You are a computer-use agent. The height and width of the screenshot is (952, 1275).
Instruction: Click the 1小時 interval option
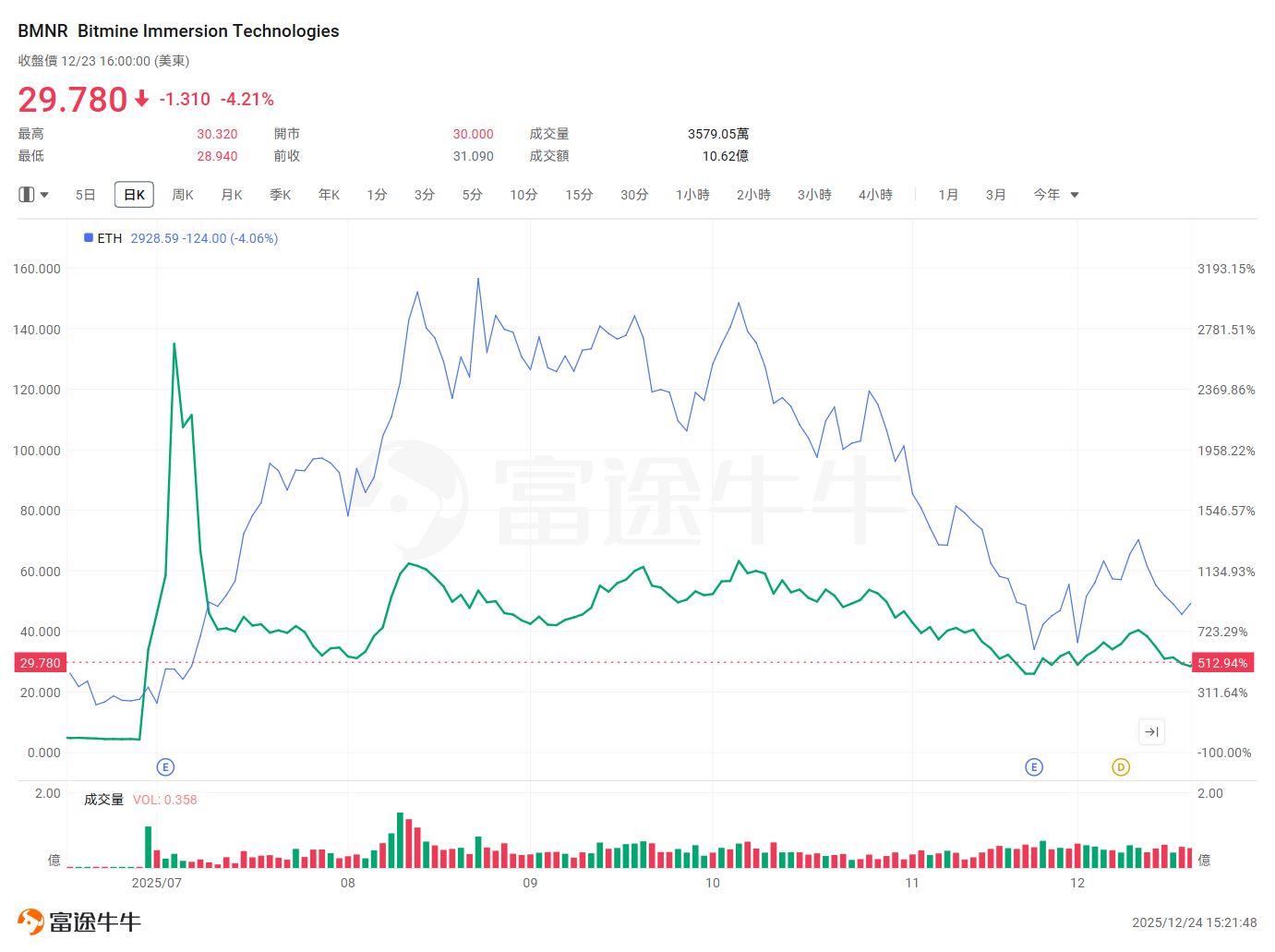[692, 195]
